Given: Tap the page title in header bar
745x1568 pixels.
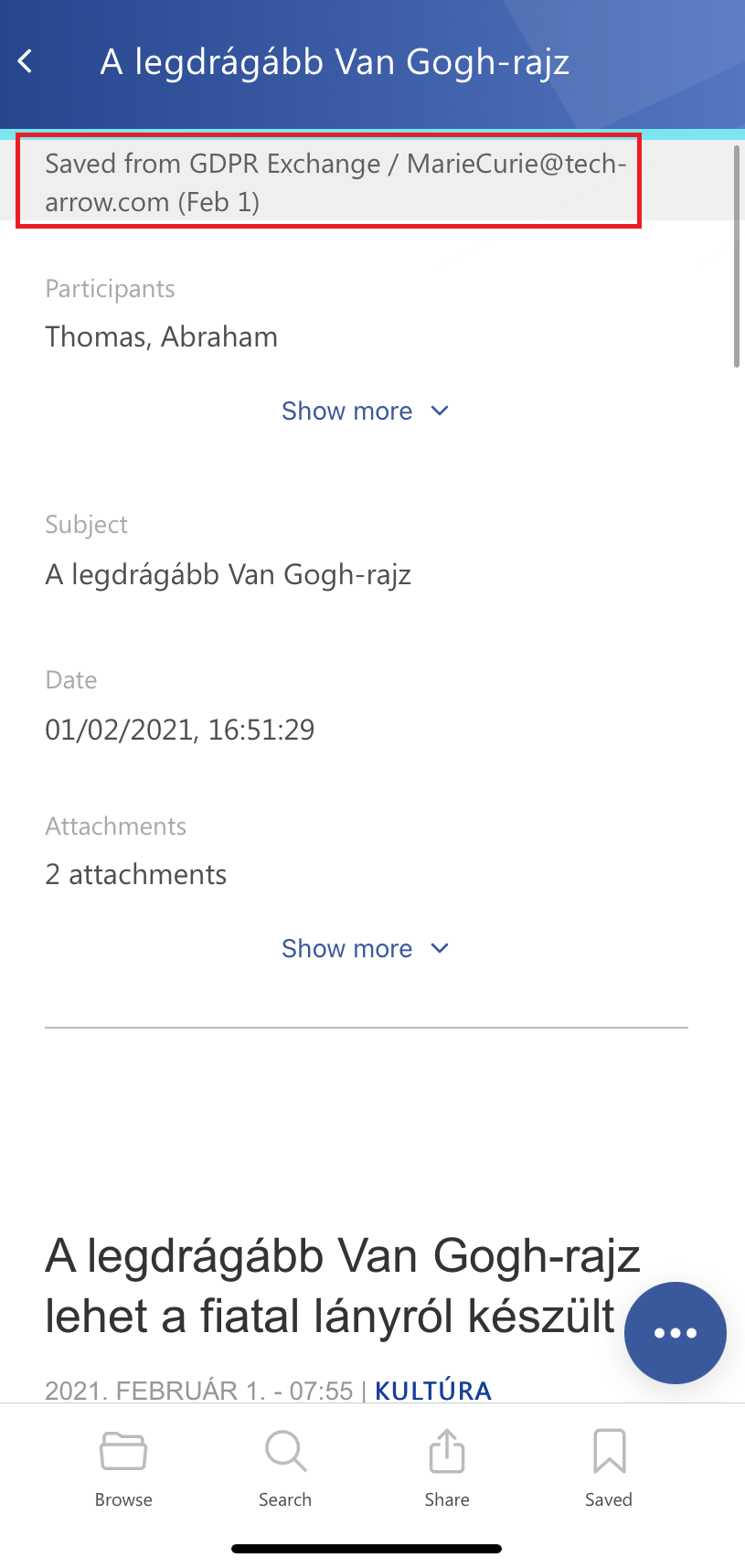Looking at the screenshot, I should pyautogui.click(x=335, y=62).
